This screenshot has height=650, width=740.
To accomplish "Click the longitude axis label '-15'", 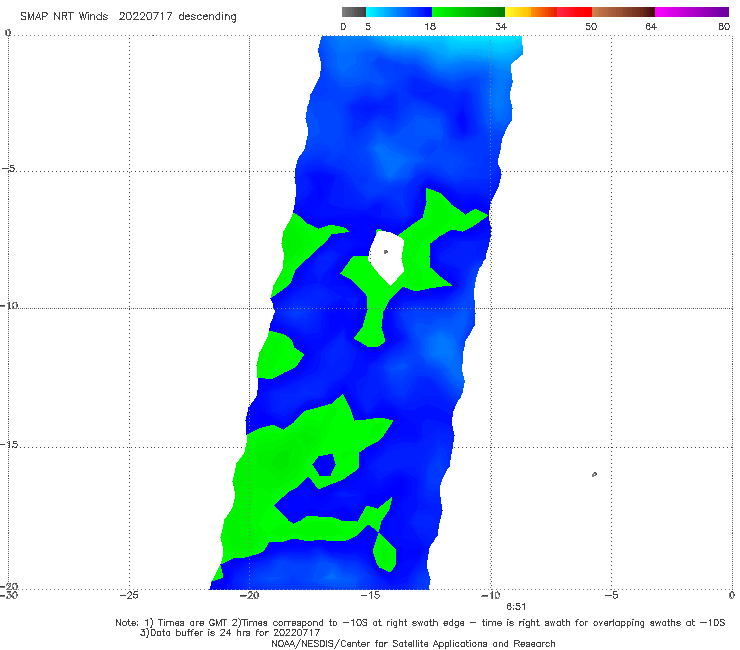I will [x=370, y=595].
